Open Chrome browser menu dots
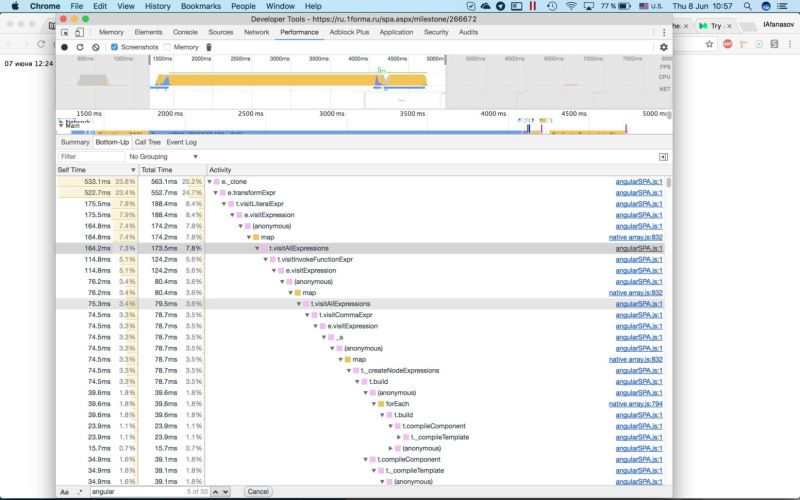 click(x=790, y=44)
